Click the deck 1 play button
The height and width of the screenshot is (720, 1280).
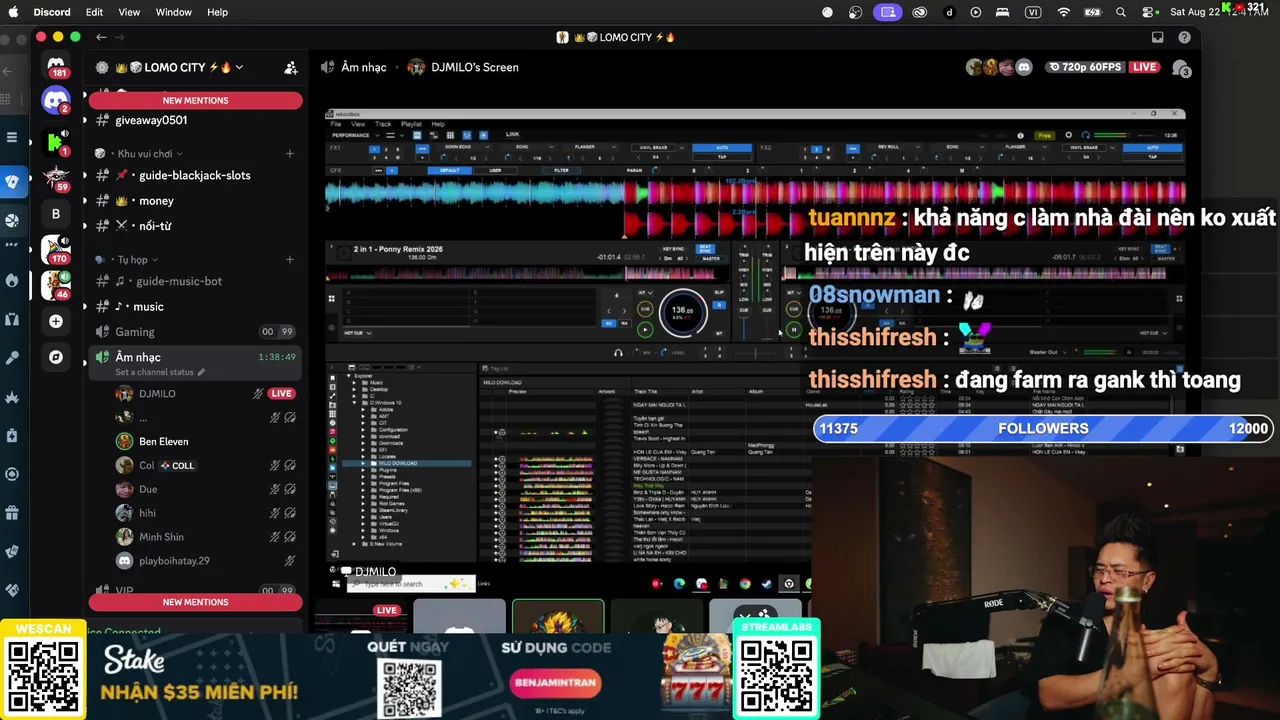tap(645, 329)
